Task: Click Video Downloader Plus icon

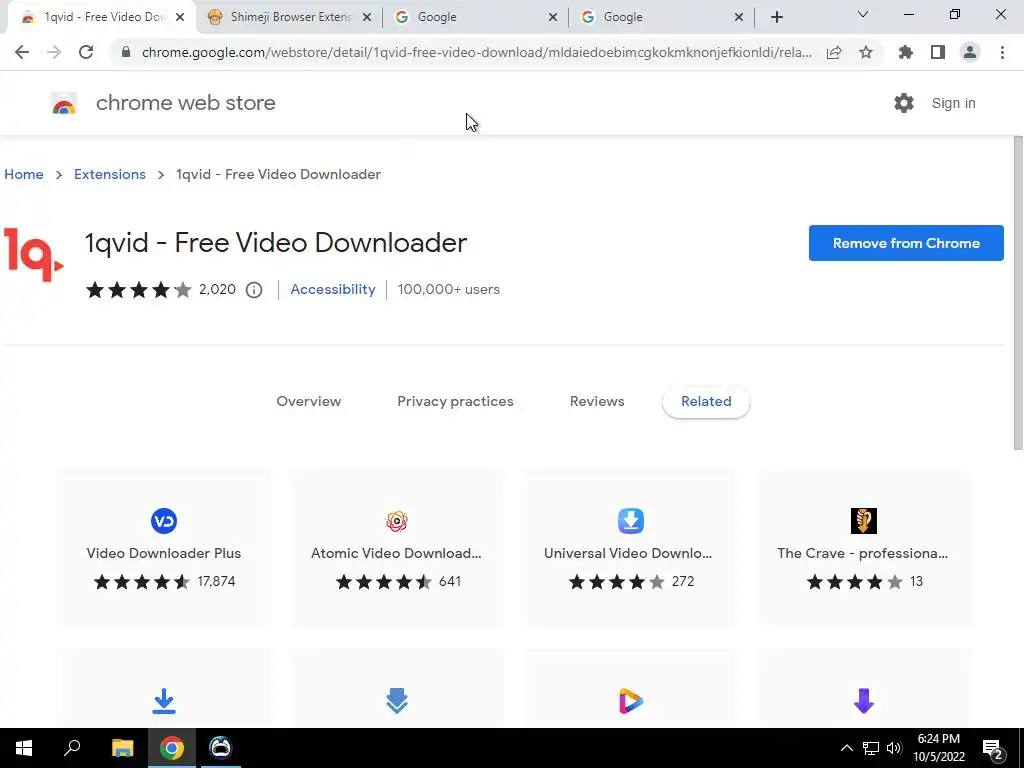Action: 164,520
